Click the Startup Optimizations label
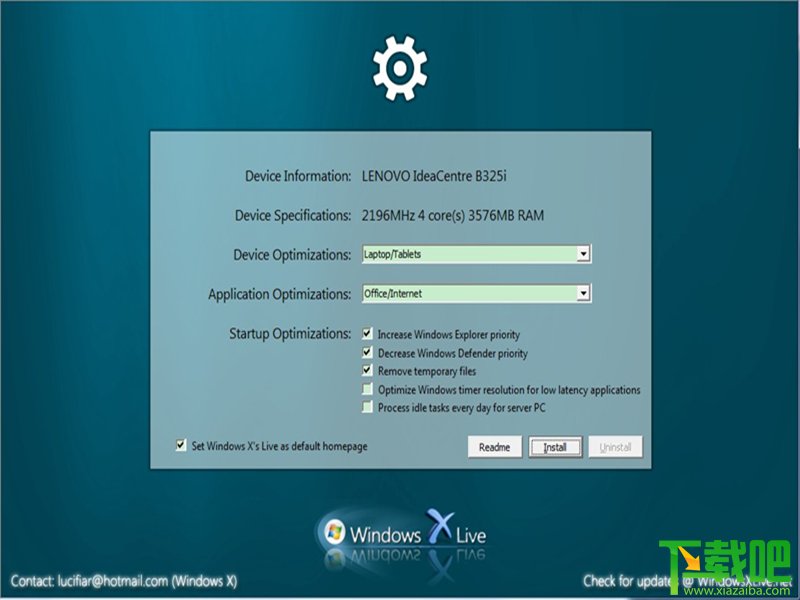Screen dimensions: 800x600 click(290, 334)
